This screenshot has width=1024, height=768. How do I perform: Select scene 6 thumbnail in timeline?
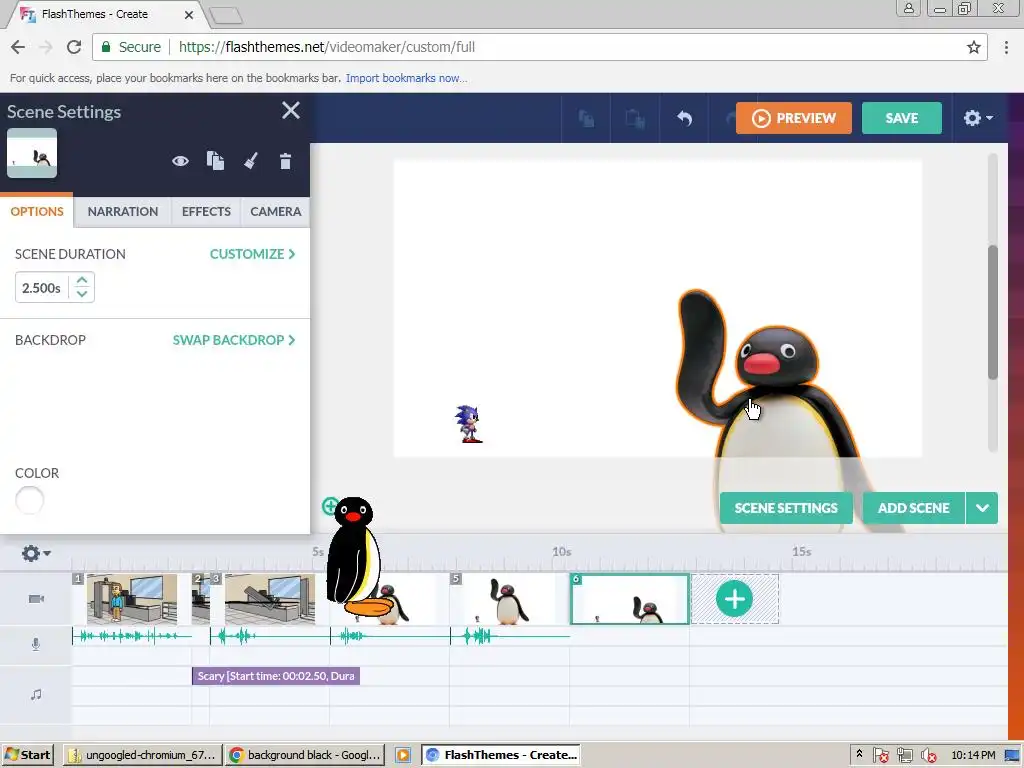click(630, 599)
